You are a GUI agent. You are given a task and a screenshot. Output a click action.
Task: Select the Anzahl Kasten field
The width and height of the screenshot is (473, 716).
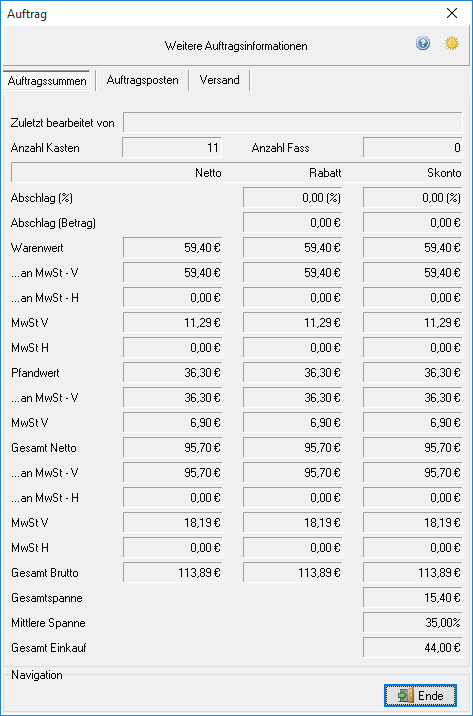click(x=172, y=148)
